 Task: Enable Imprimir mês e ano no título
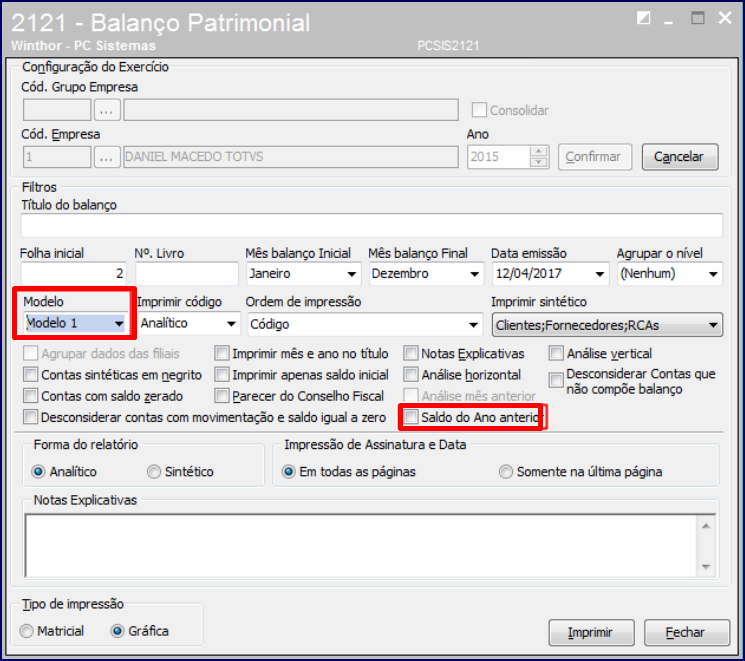(x=222, y=353)
